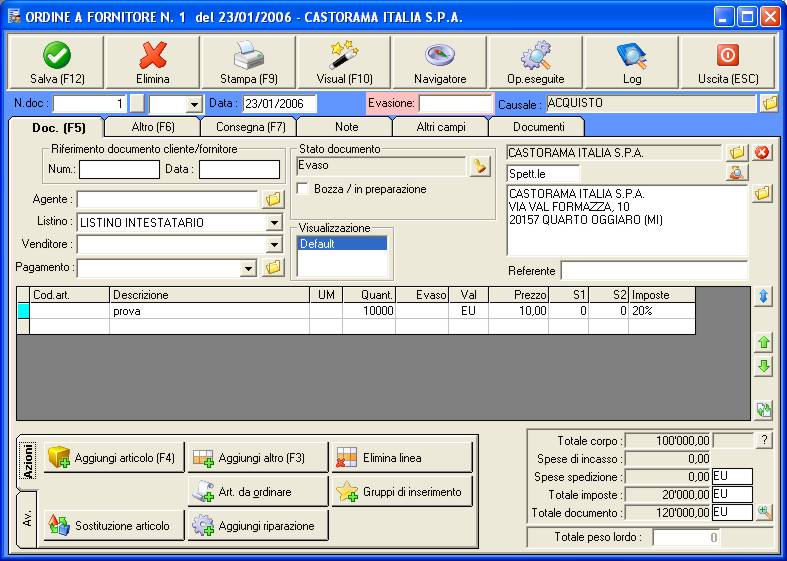Viewport: 787px width, 561px height.
Task: Open the Navigatore compass button
Action: tap(440, 62)
